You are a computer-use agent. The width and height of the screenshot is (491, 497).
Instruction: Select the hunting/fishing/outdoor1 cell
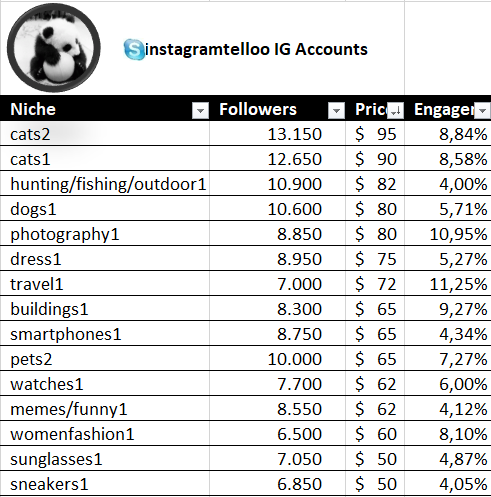[x=105, y=184]
